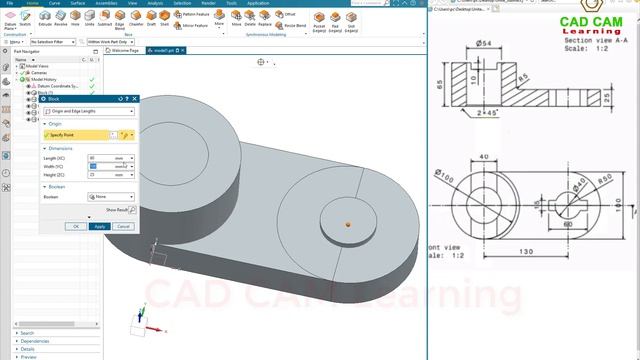Click the Resize Blend tool
The image size is (640, 360).
tap(291, 26)
